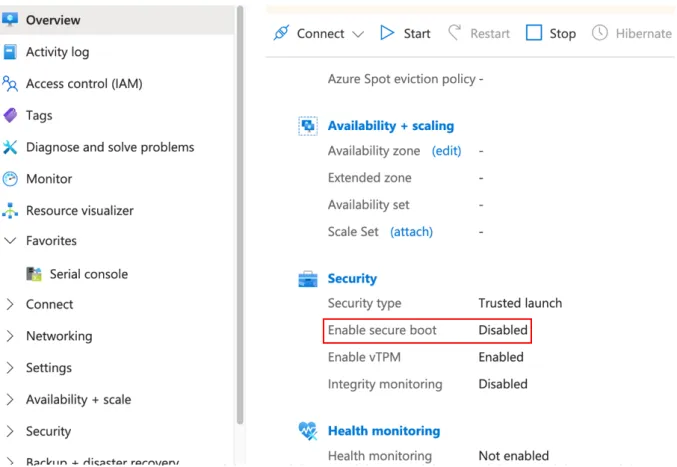Click the Start play icon
Viewport: 677px width, 467px height.
[387, 33]
